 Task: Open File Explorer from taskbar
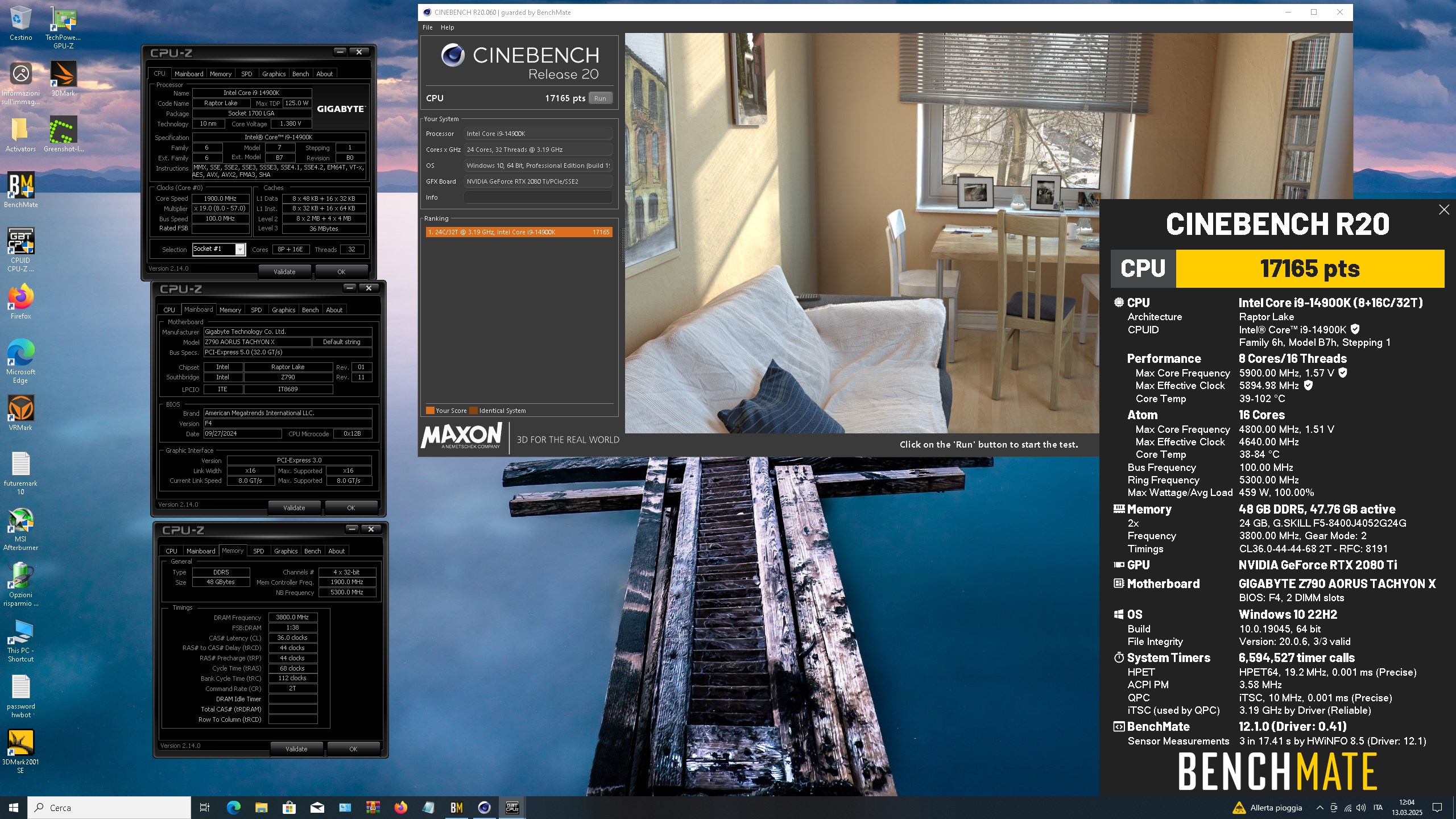click(261, 808)
